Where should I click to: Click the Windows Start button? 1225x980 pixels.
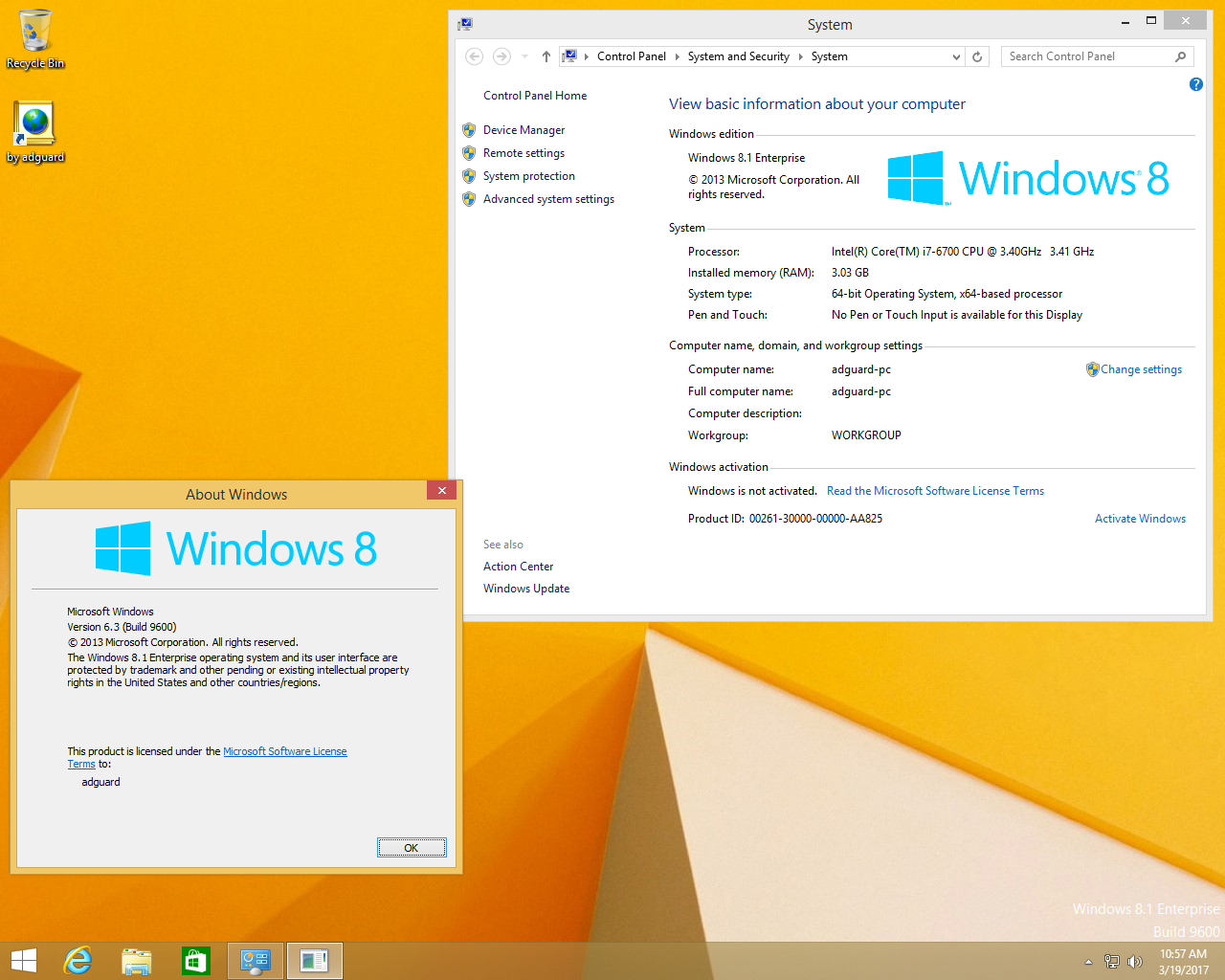tap(24, 961)
